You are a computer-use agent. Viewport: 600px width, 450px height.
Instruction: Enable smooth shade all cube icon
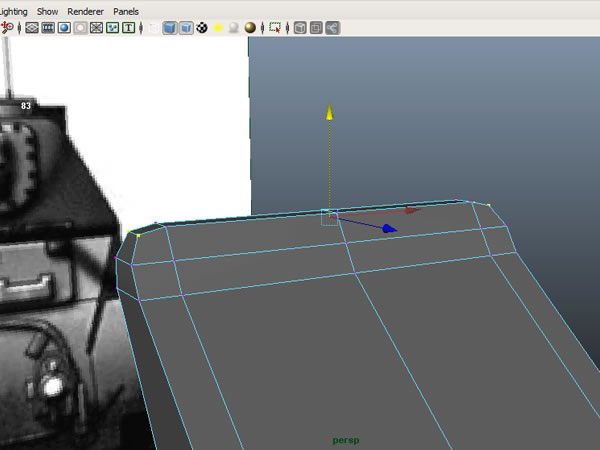(x=169, y=27)
